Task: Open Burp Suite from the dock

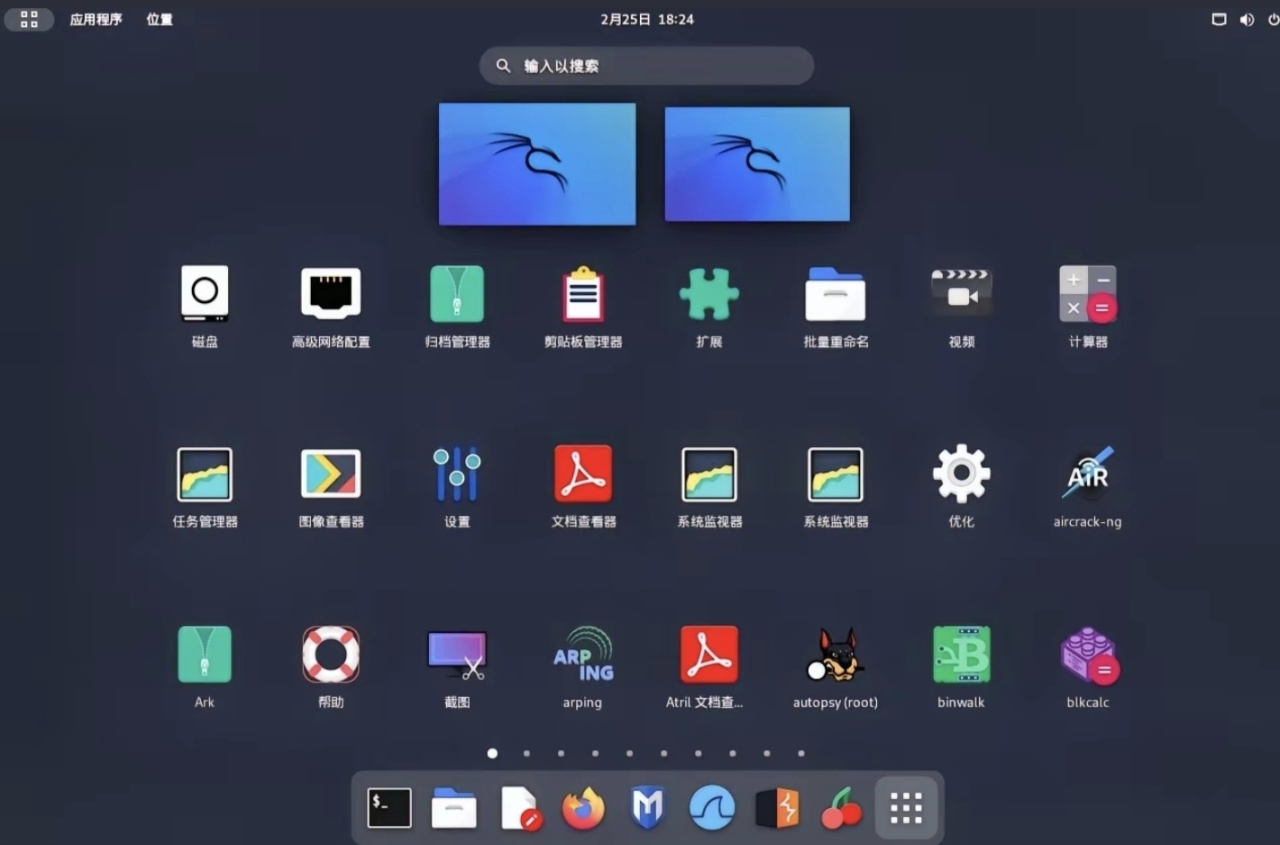Action: 777,807
